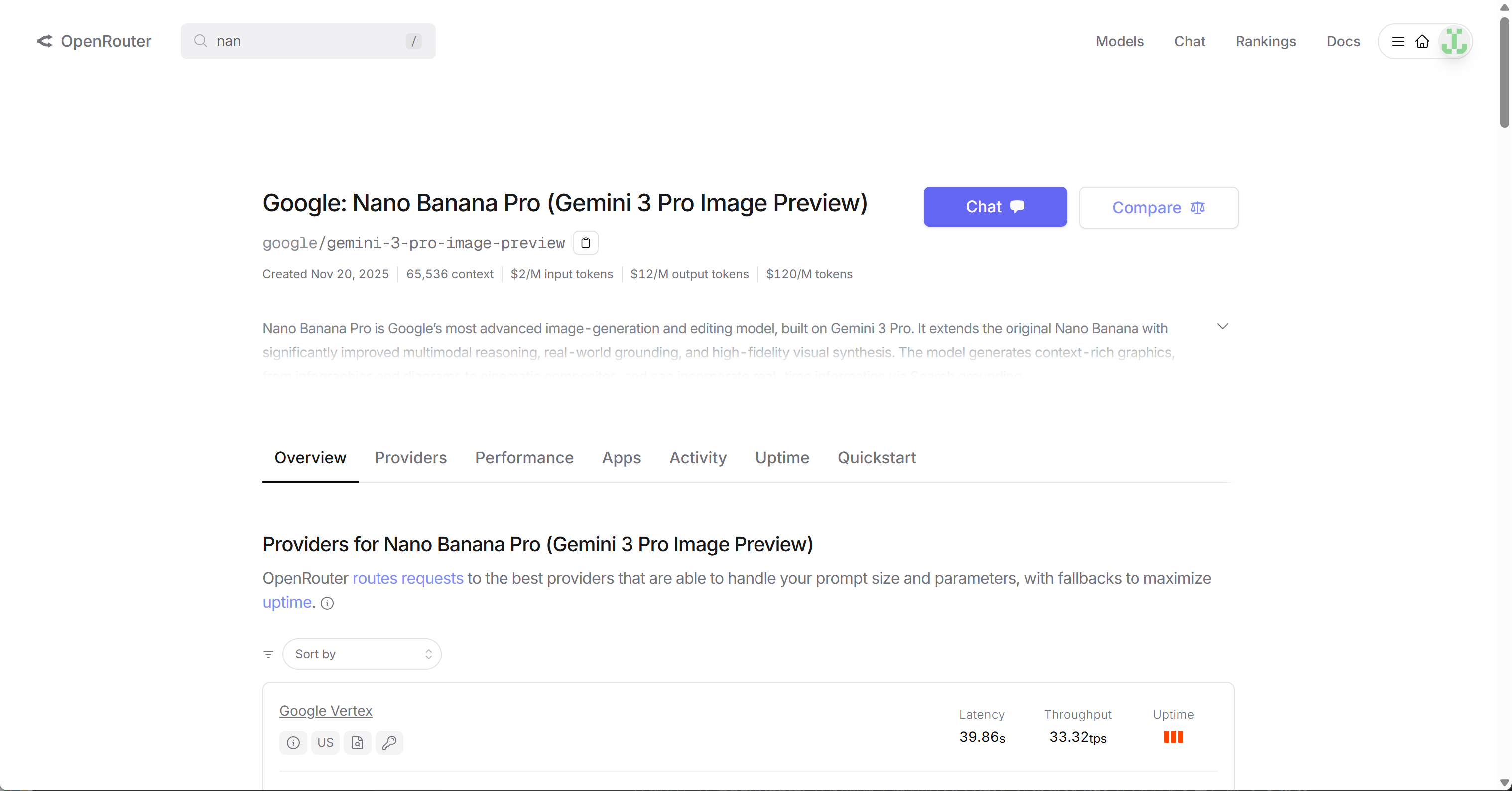Click the info icon after uptime
Image resolution: width=1512 pixels, height=791 pixels.
(328, 603)
